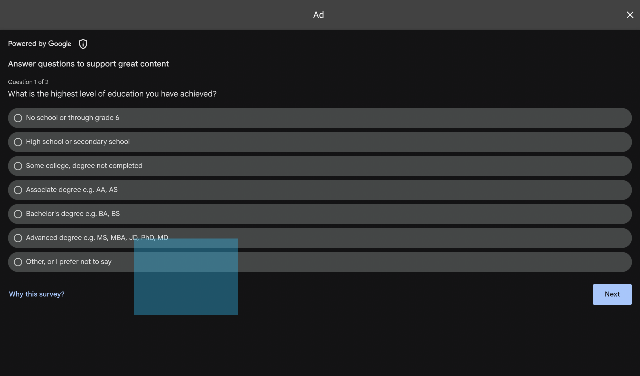Choose 'Bachelor's degree e.g. BA, BS'

(320, 214)
